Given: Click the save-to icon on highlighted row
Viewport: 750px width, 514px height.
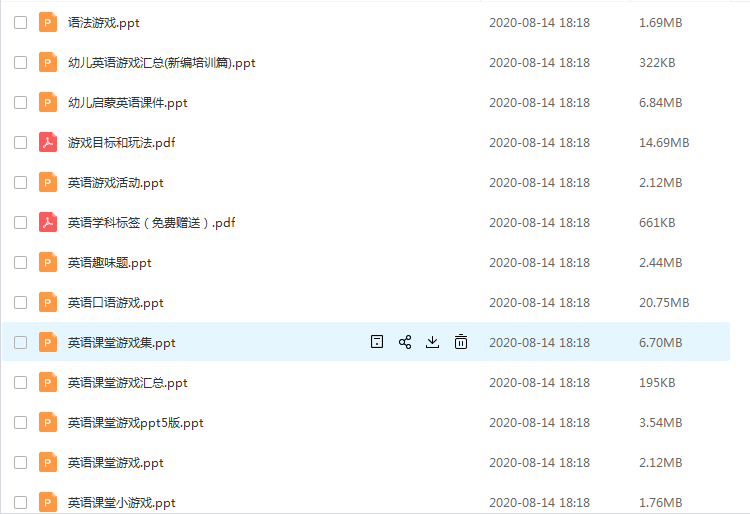Looking at the screenshot, I should click(x=377, y=342).
